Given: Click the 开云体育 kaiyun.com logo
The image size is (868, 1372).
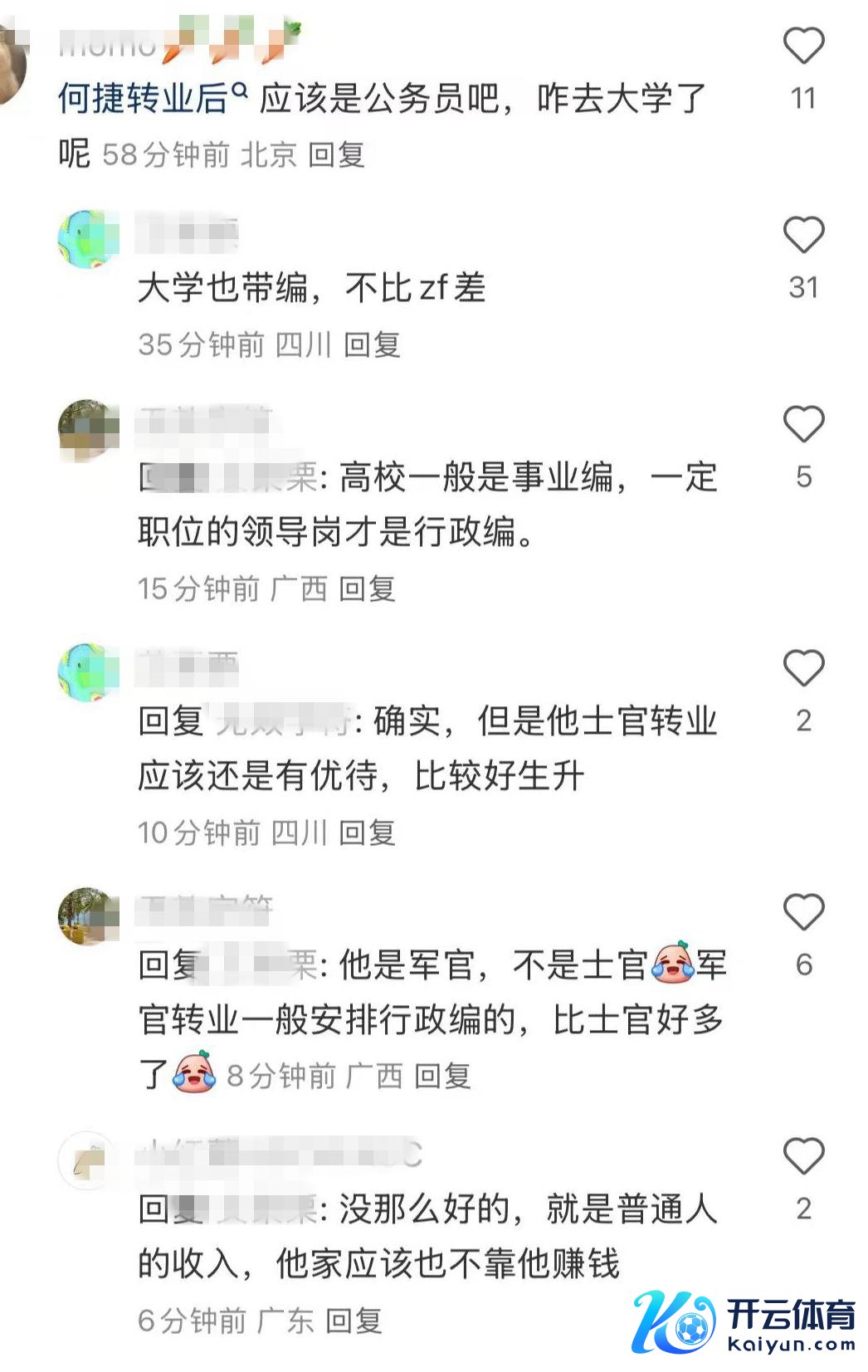Looking at the screenshot, I should point(744,1322).
